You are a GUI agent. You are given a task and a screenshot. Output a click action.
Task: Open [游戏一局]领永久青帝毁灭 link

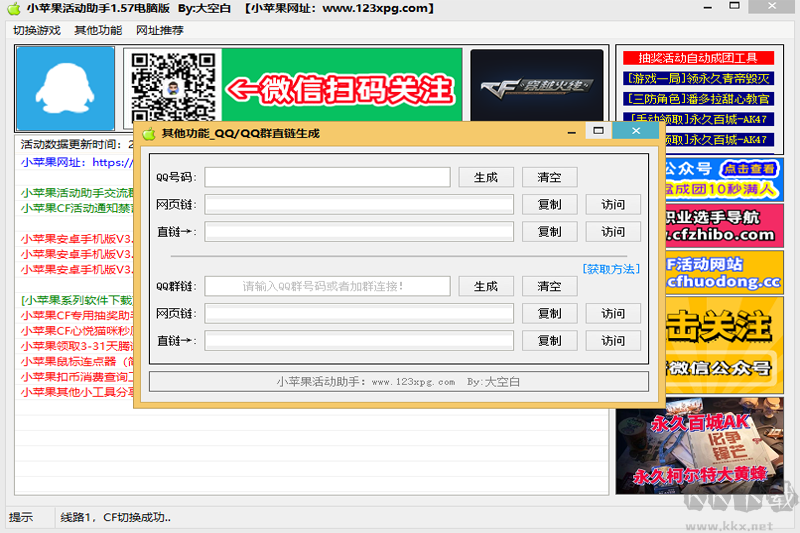point(698,79)
